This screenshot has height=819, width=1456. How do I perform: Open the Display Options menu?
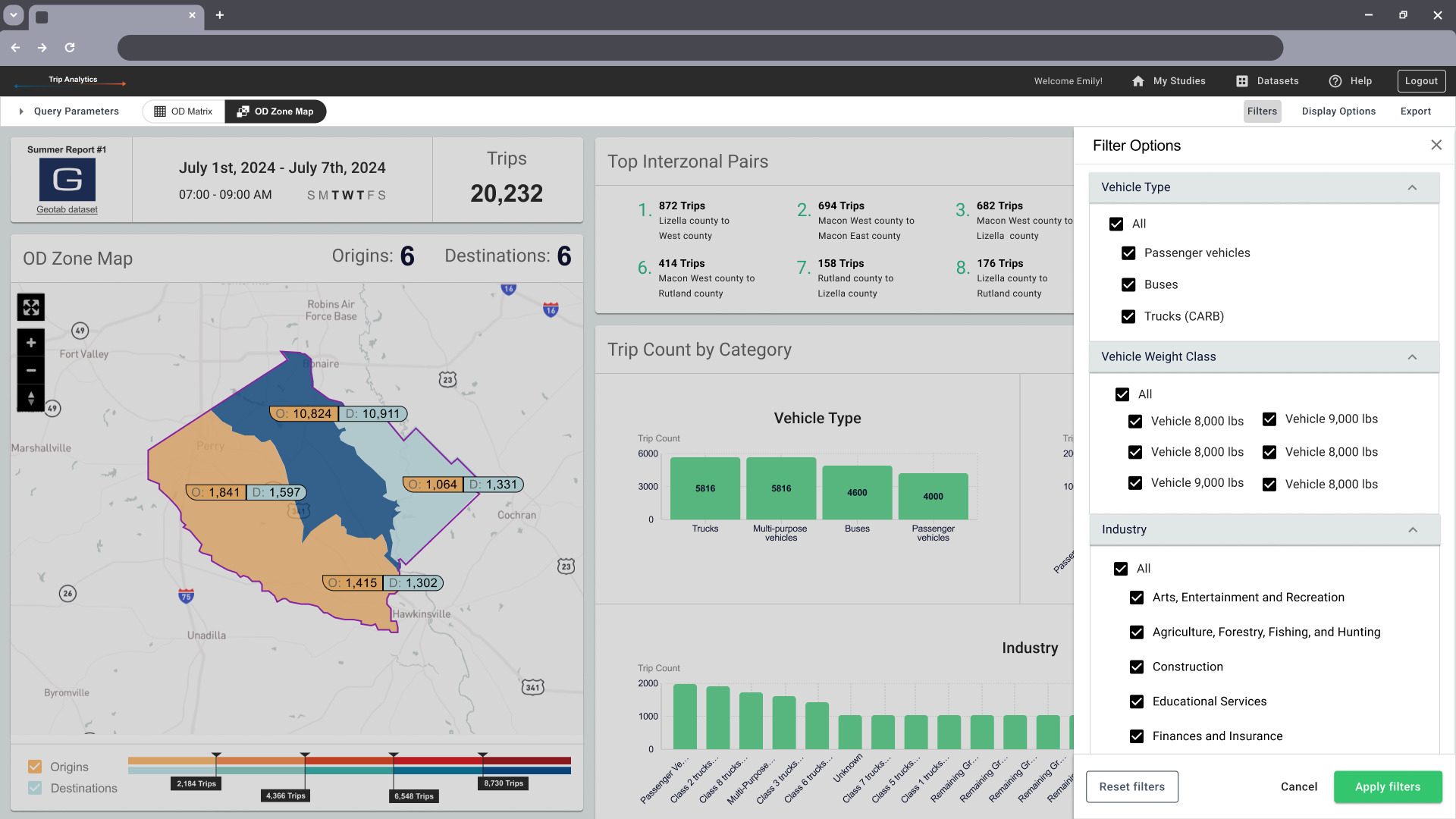pos(1338,111)
